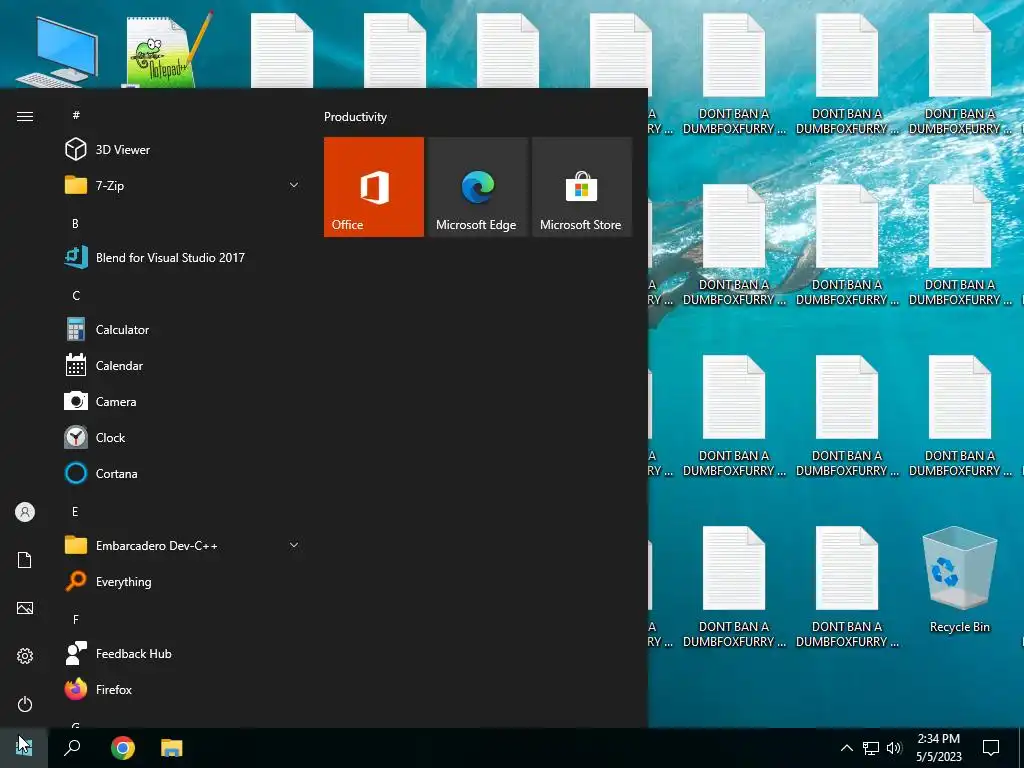The height and width of the screenshot is (768, 1024).
Task: Launch the Camera app
Action: click(x=183, y=402)
